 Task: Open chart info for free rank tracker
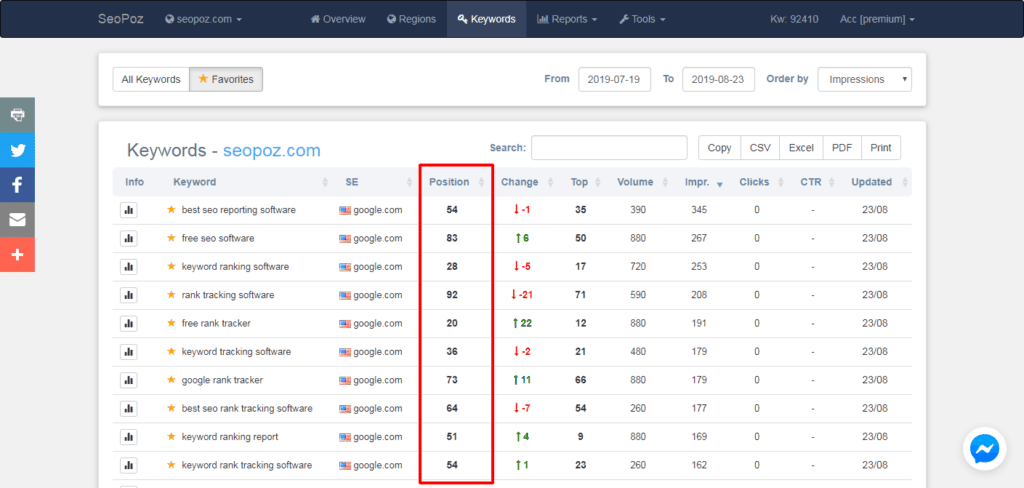point(129,323)
